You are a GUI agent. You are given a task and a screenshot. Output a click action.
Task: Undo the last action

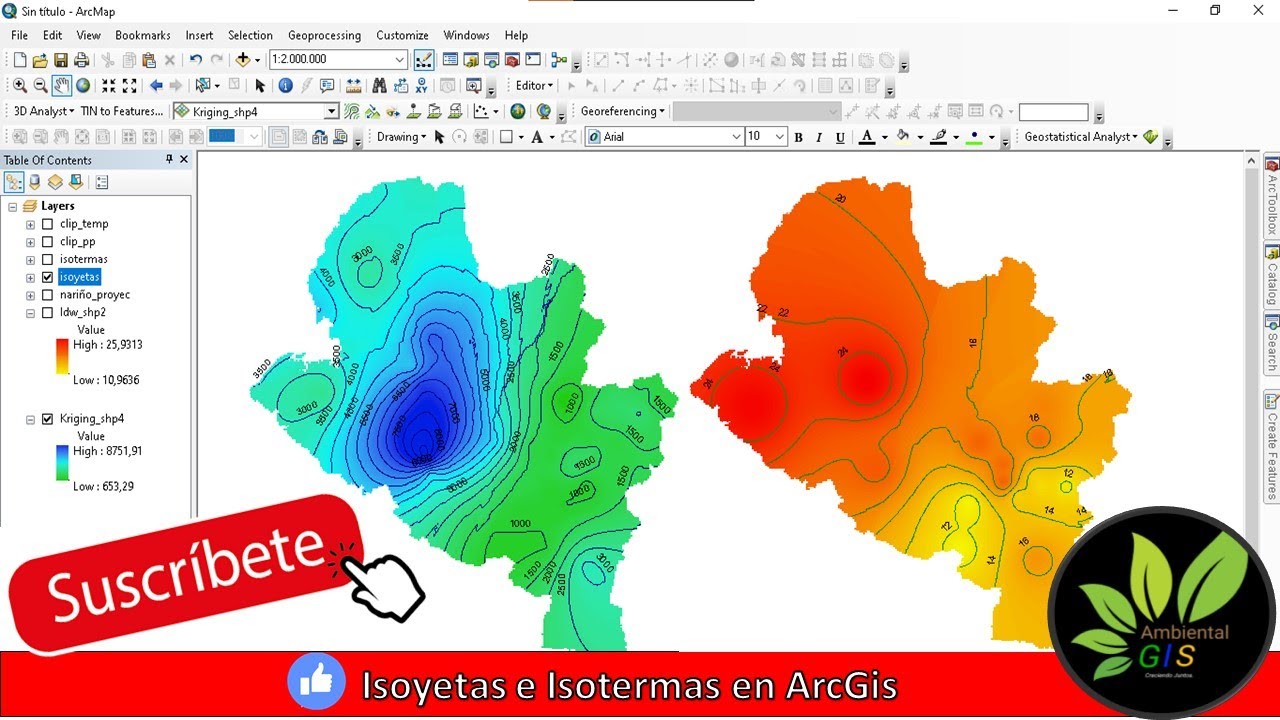(195, 60)
